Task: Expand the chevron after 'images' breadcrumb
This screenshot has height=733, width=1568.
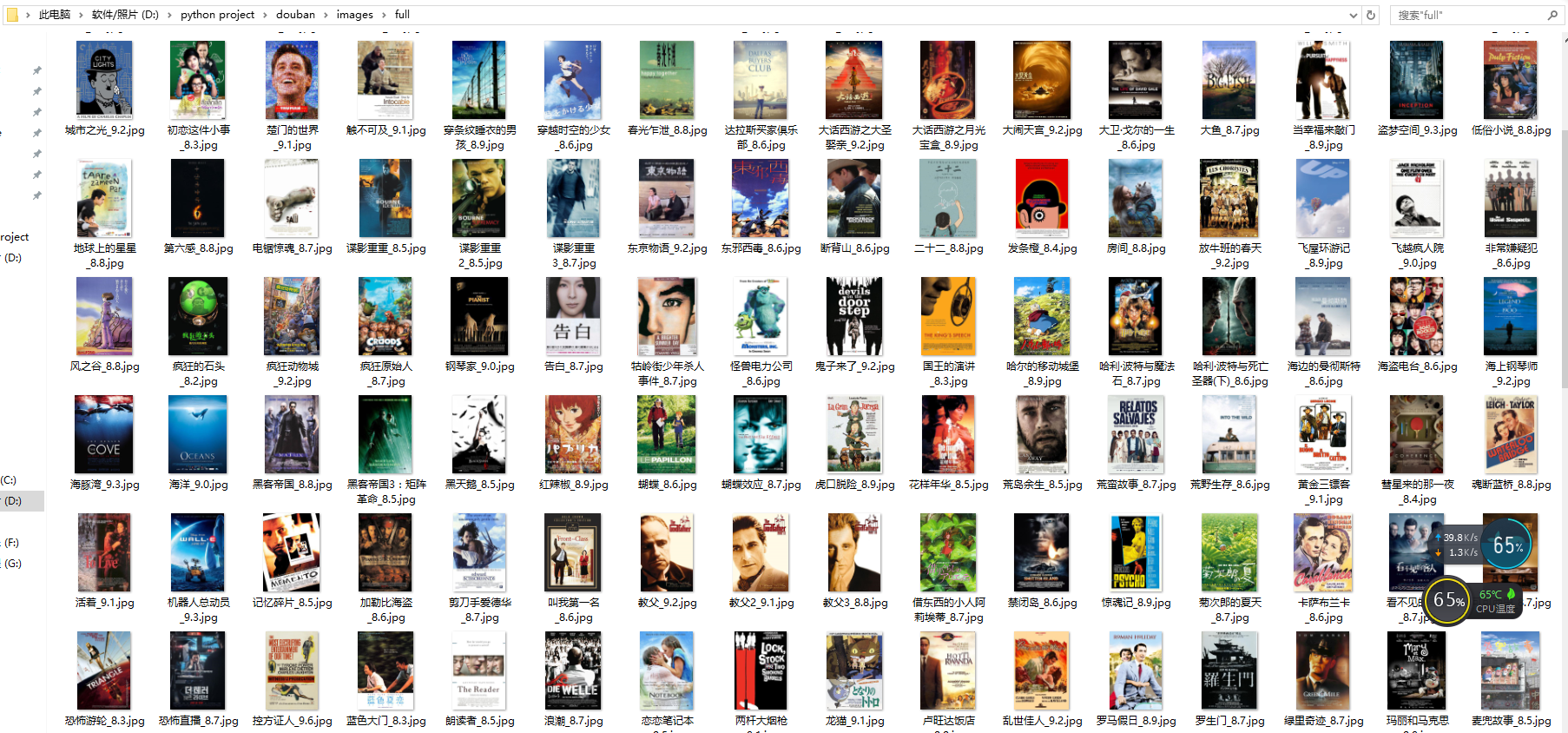Action: pos(384,15)
